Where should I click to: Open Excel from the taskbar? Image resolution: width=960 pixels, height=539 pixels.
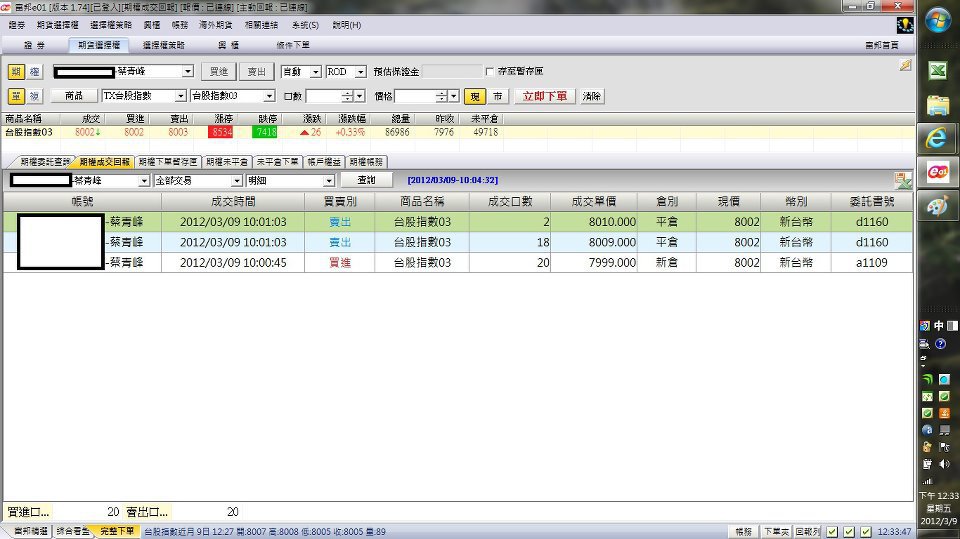pos(937,70)
